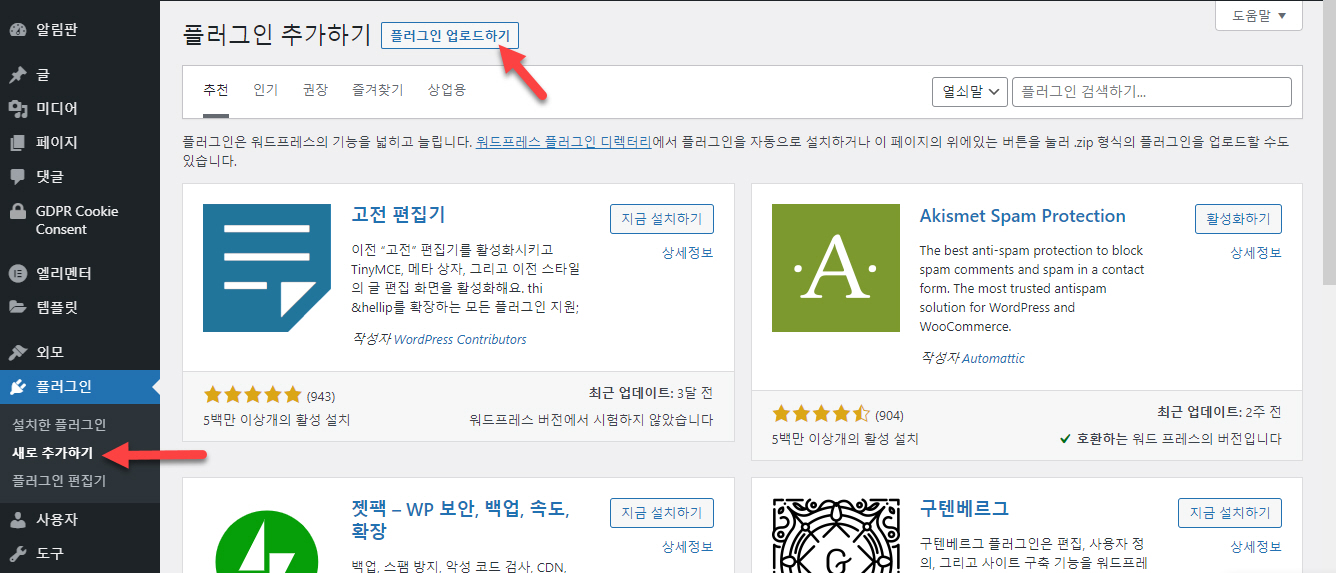Click the 젯팩 – WP 보안 title link

[x=460, y=522]
